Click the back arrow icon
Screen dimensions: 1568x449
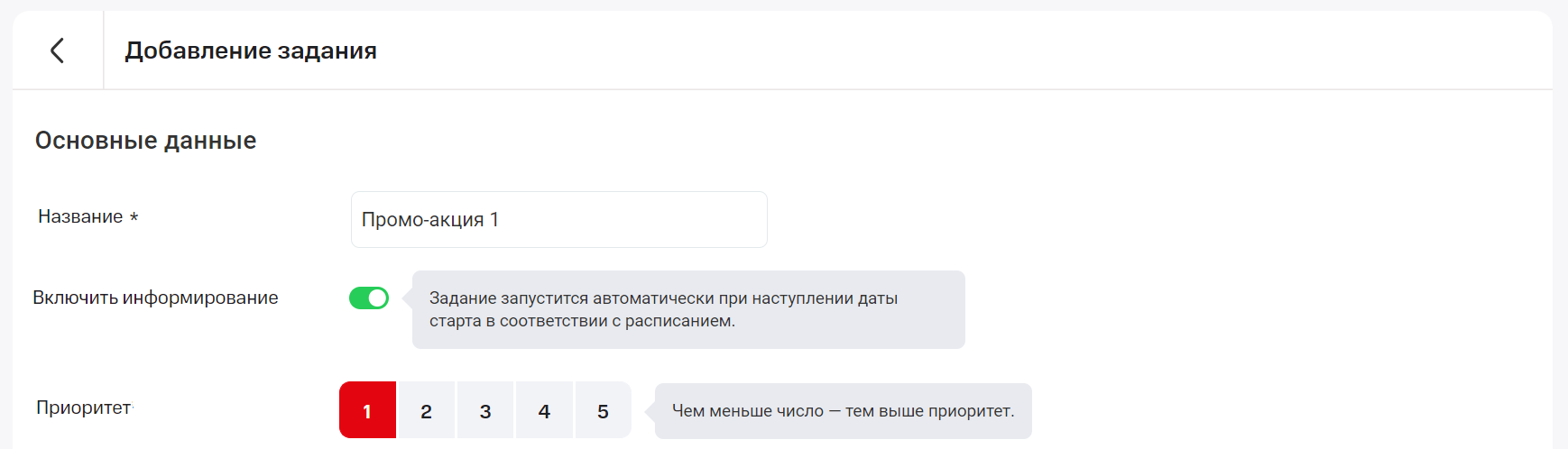[x=57, y=50]
